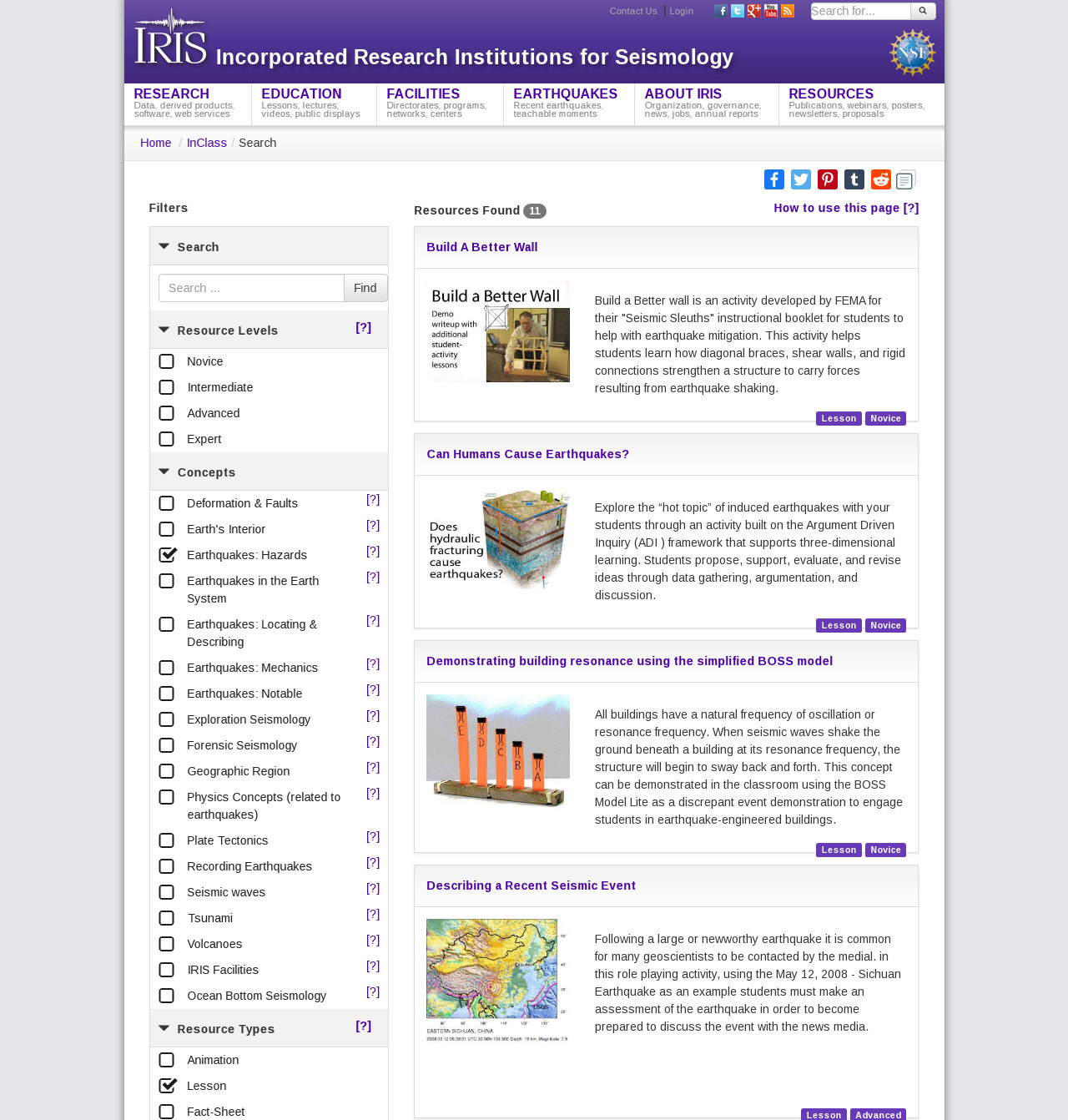The image size is (1068, 1120).
Task: Enable the Novice resource level checkbox
Action: pos(167,361)
